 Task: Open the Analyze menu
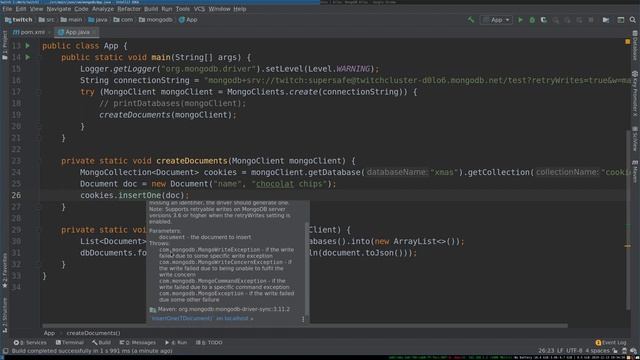[103, 9]
